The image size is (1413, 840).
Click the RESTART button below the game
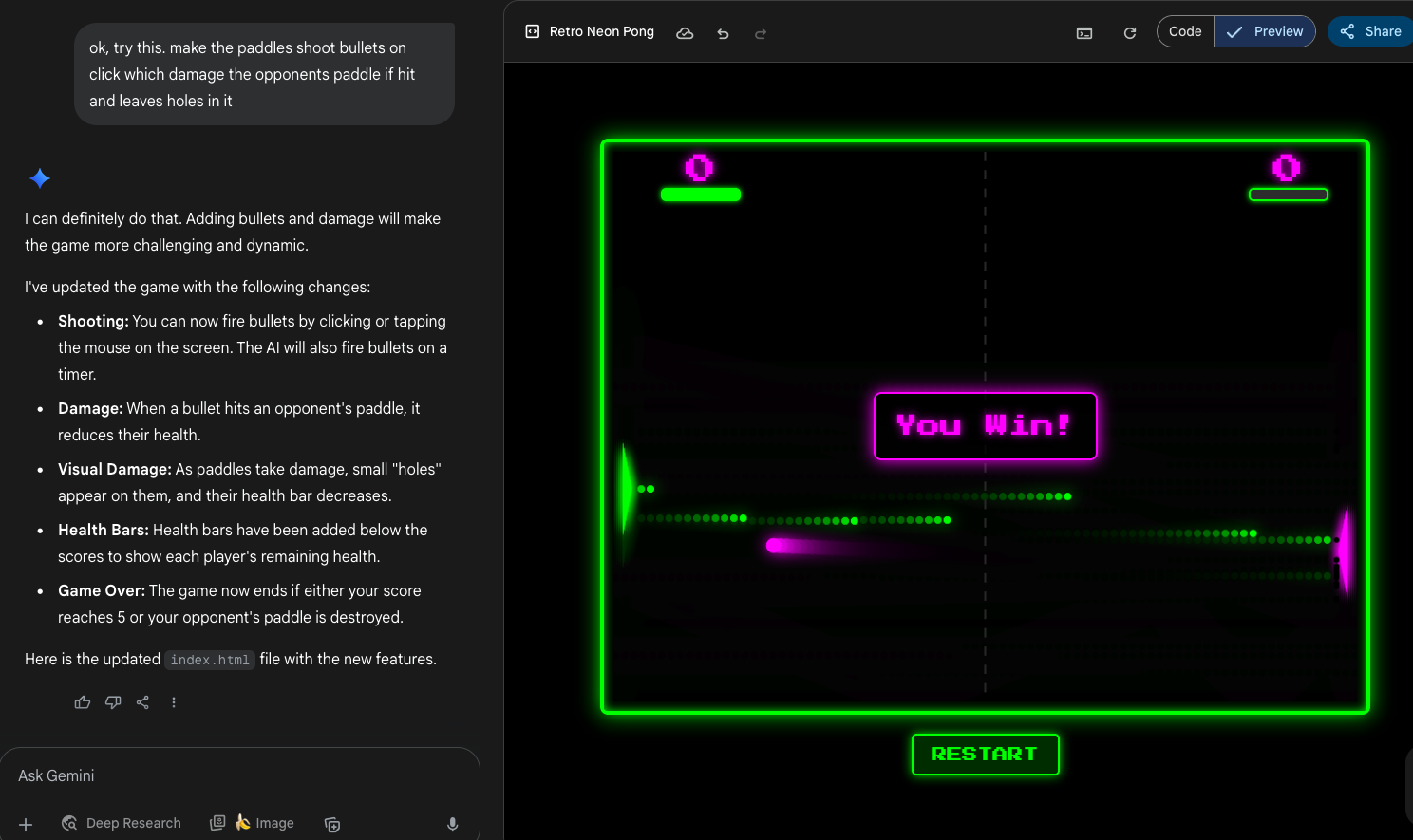tap(985, 755)
